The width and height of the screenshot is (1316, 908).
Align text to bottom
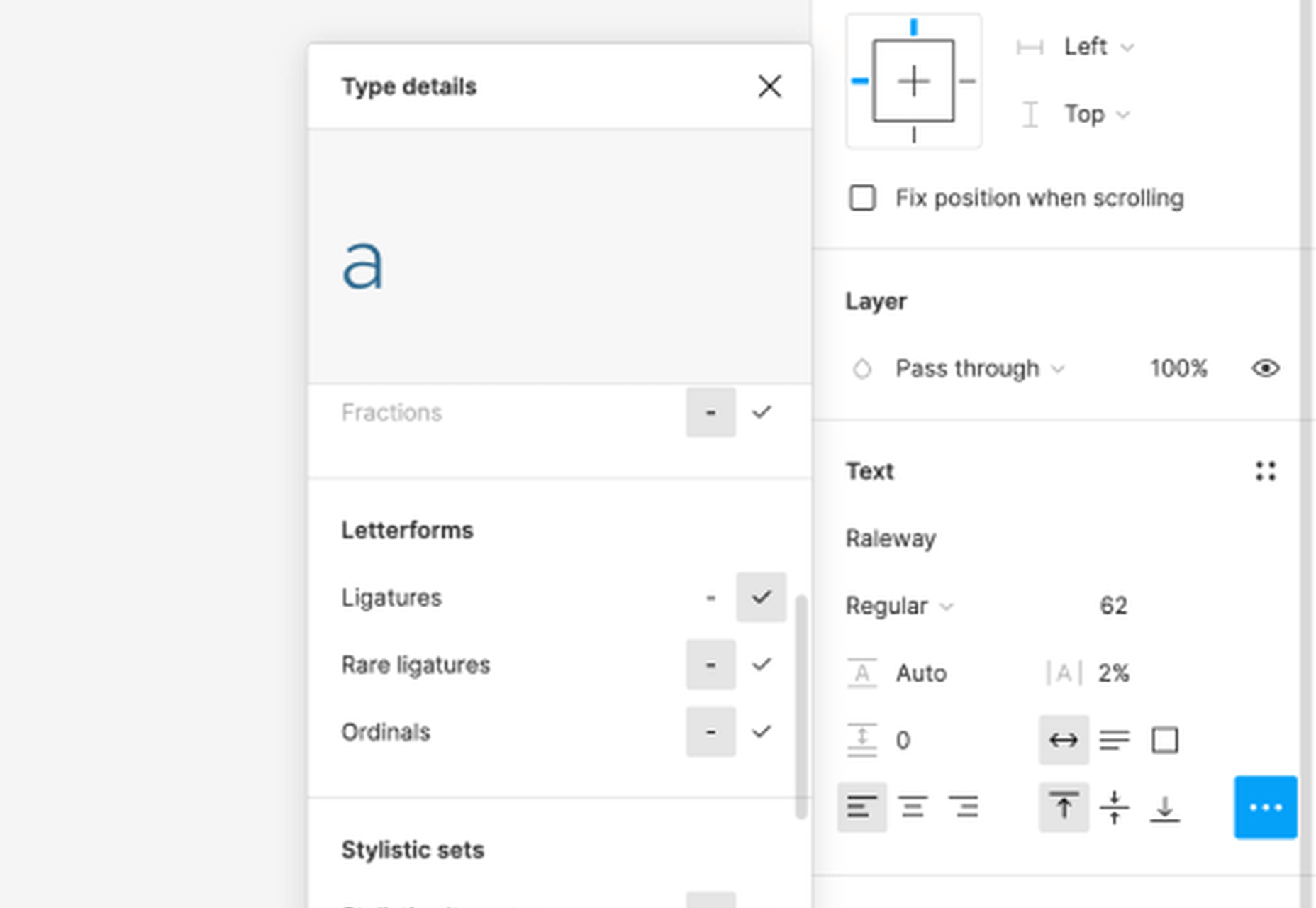pos(1165,807)
